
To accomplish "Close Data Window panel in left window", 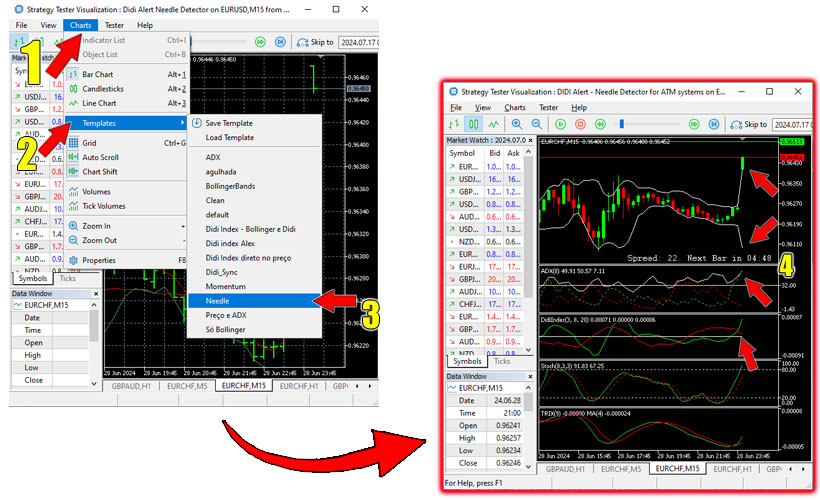I will [96, 293].
